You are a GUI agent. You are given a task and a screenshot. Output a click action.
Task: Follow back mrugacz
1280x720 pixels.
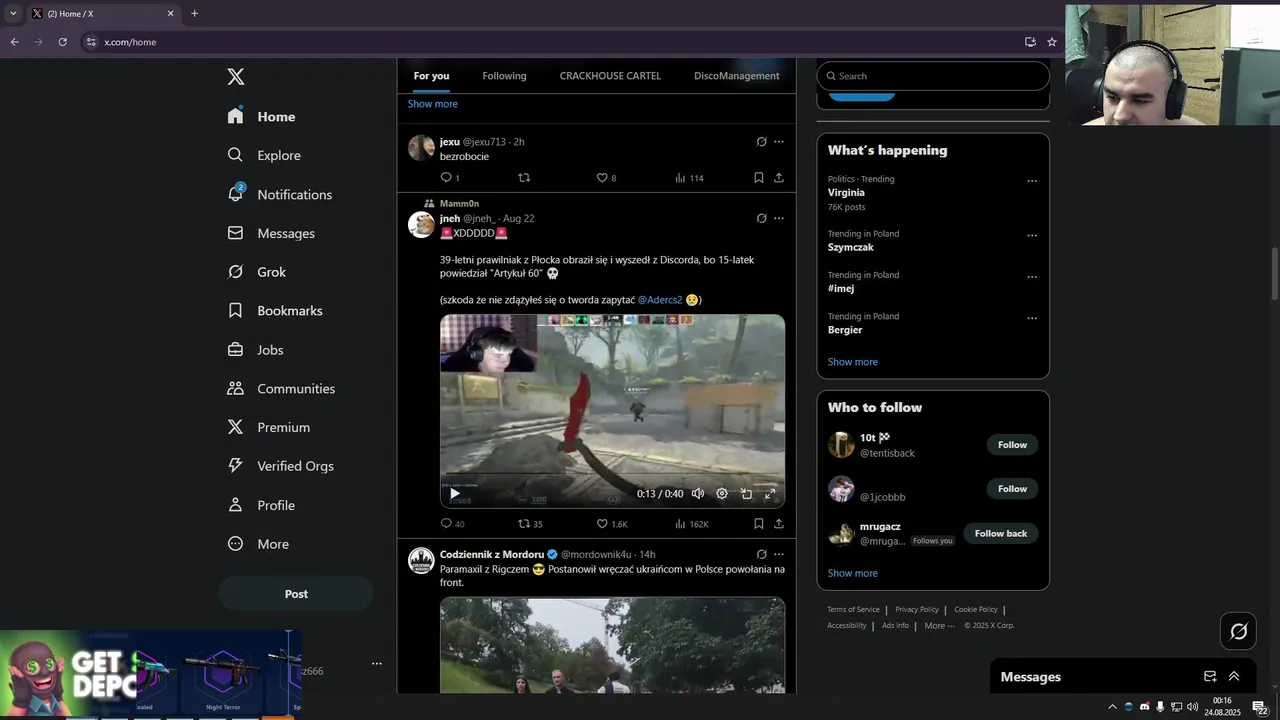click(x=1001, y=534)
